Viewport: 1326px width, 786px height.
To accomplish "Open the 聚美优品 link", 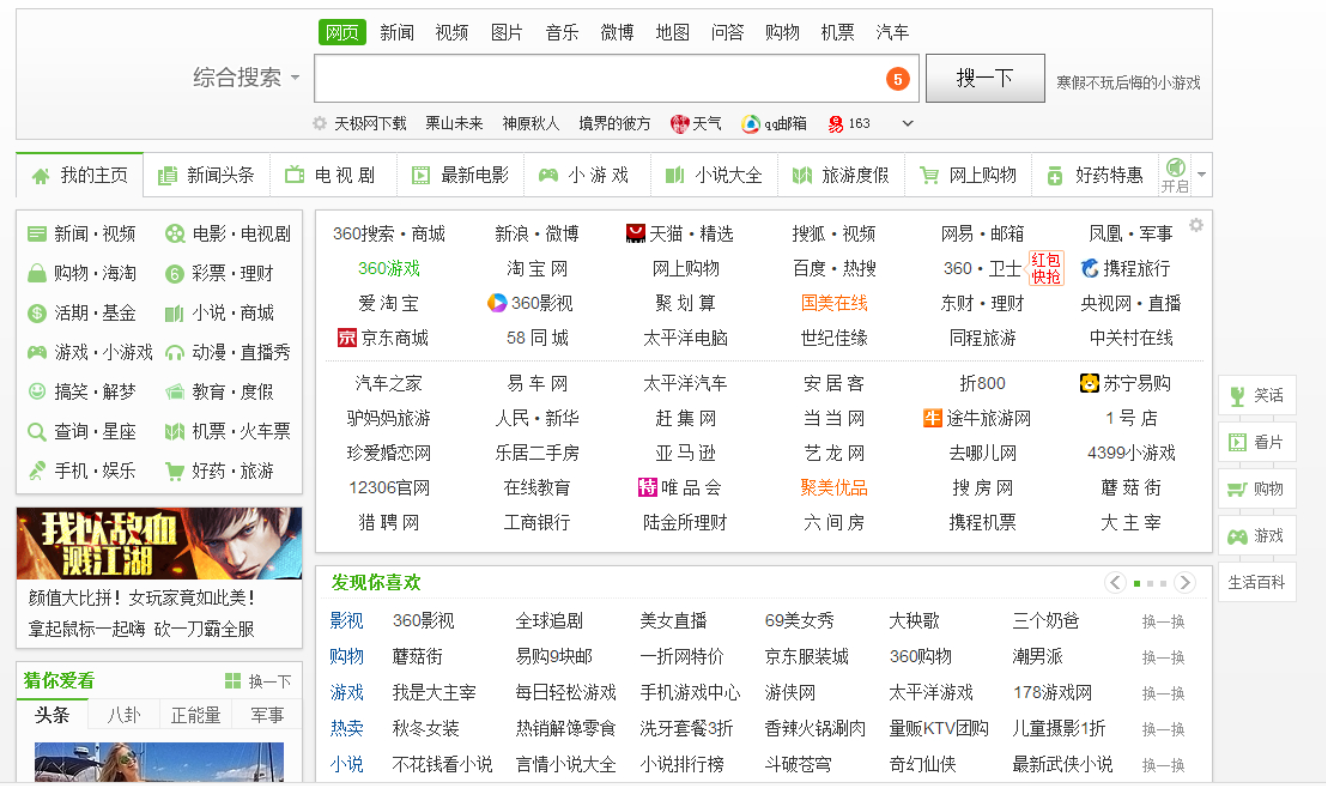I will [834, 488].
